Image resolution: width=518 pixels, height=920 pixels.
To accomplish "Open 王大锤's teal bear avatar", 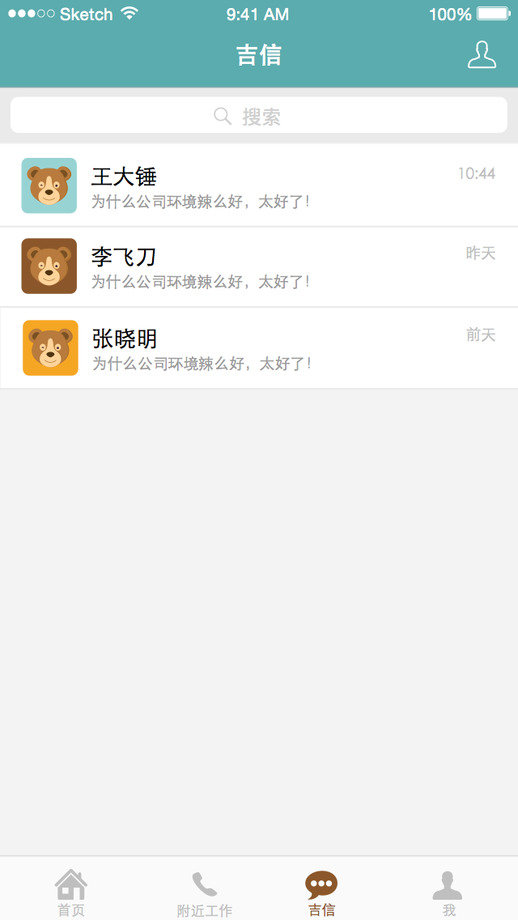I will coord(49,185).
